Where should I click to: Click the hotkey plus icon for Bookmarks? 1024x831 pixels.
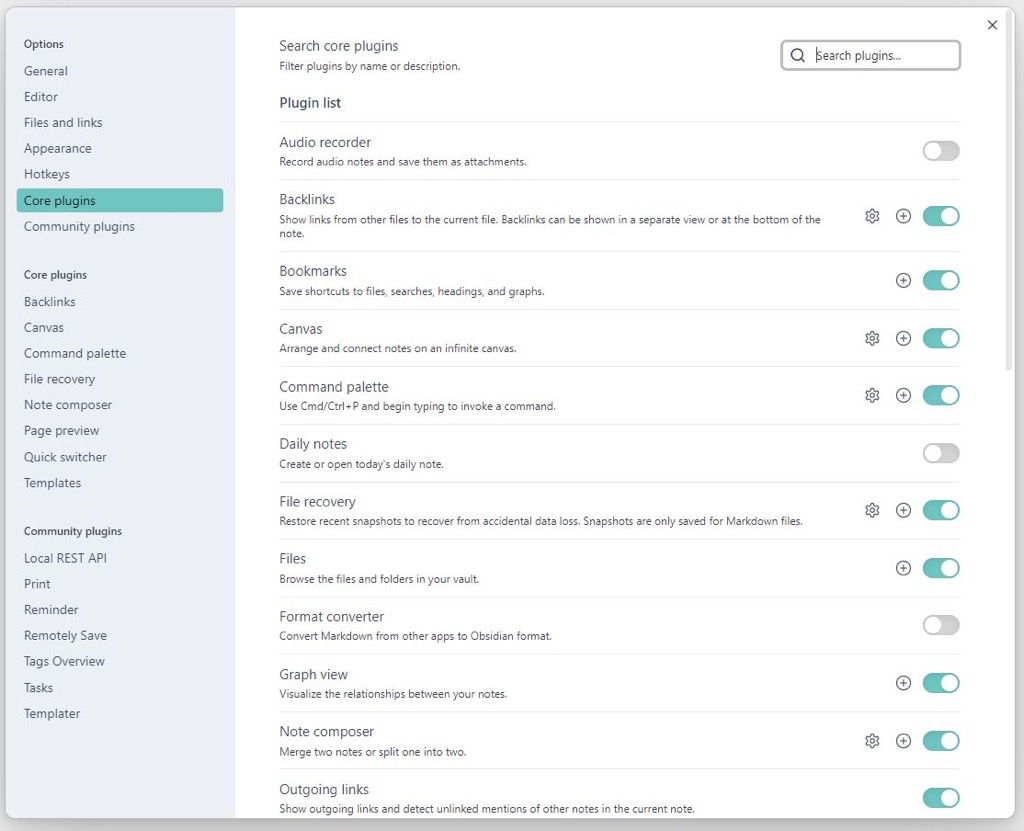coord(903,281)
